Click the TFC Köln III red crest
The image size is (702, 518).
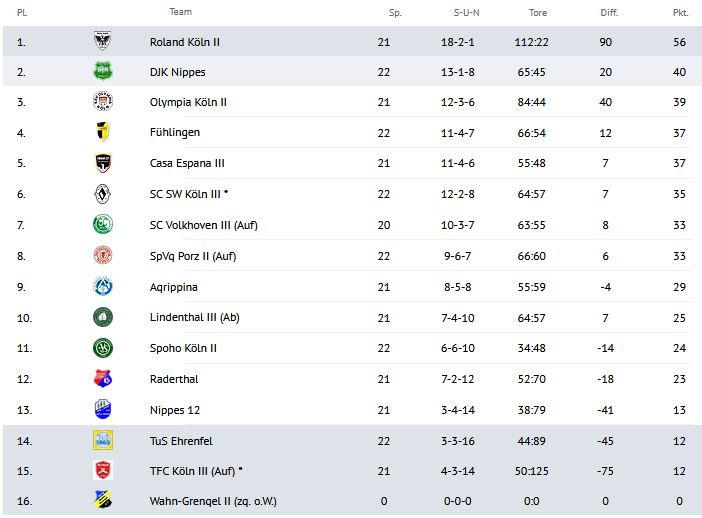(101, 470)
